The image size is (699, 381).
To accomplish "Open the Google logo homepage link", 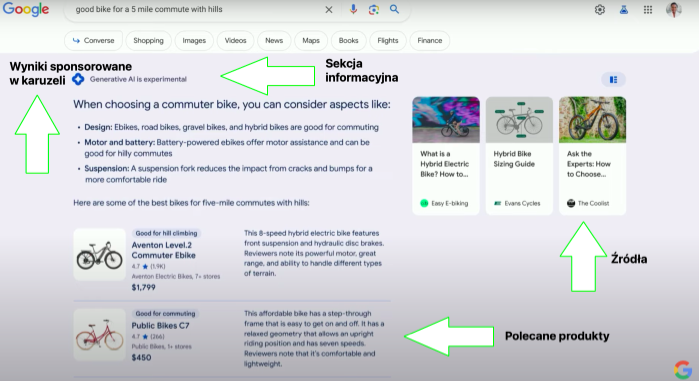I will (x=26, y=9).
